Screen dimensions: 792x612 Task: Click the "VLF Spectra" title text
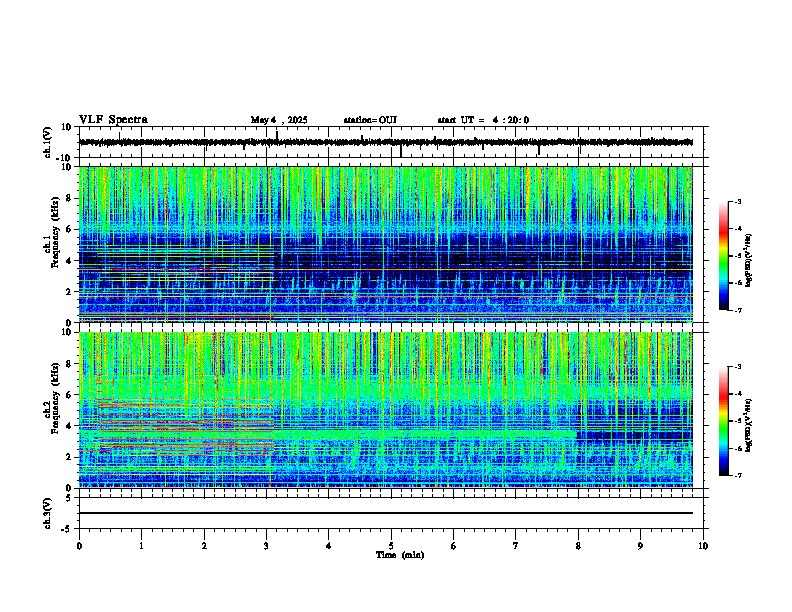(x=113, y=120)
